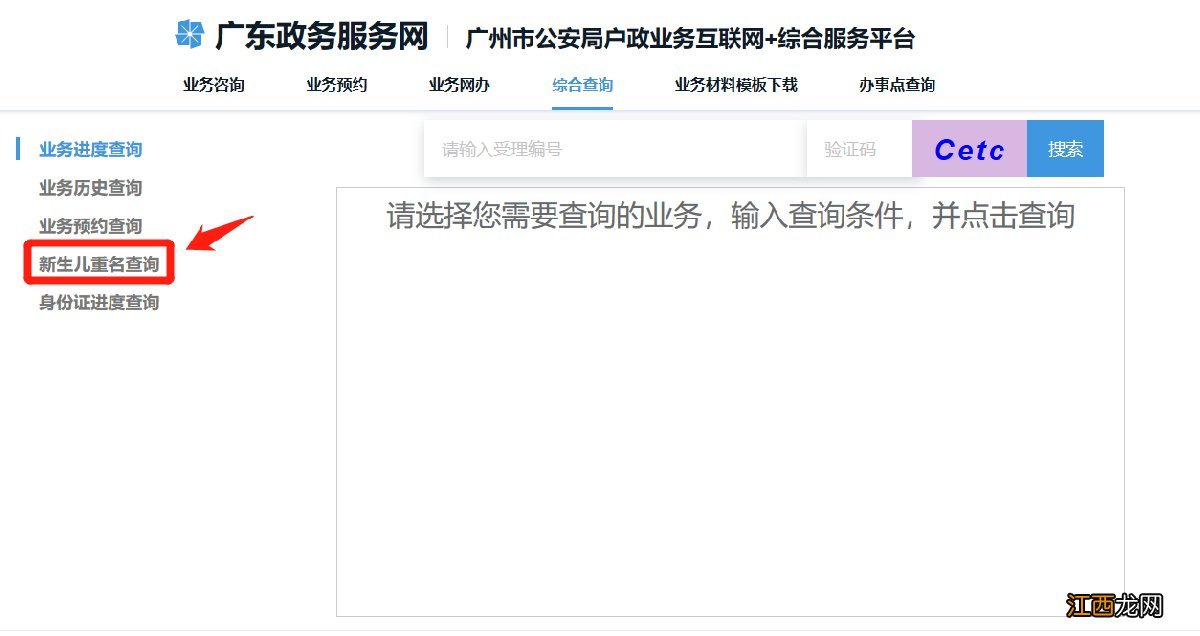The width and height of the screenshot is (1200, 636).
Task: Click the blue sidebar highlight bar
Action: point(18,148)
